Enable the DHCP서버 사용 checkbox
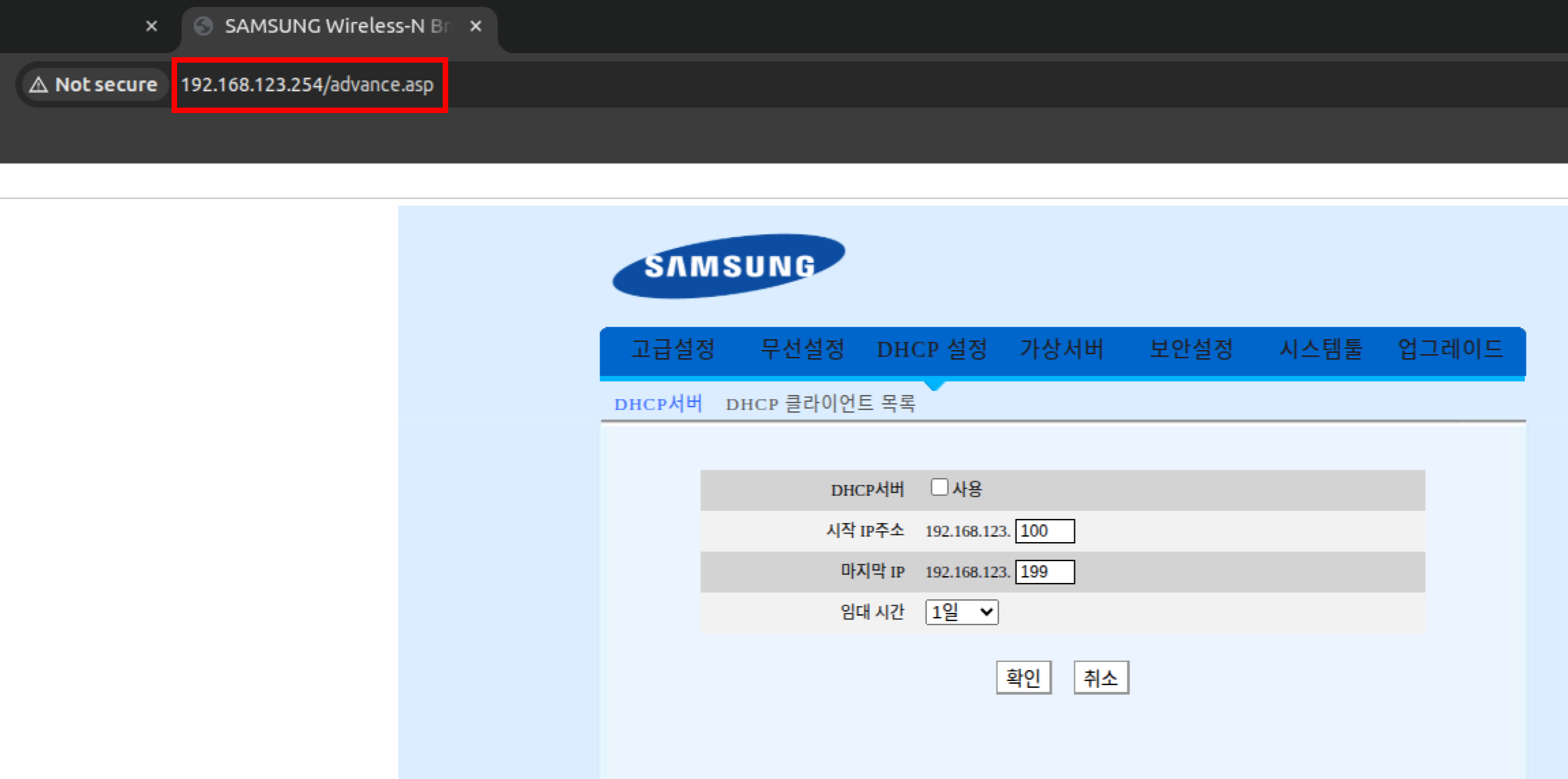This screenshot has height=779, width=1568. pos(939,488)
